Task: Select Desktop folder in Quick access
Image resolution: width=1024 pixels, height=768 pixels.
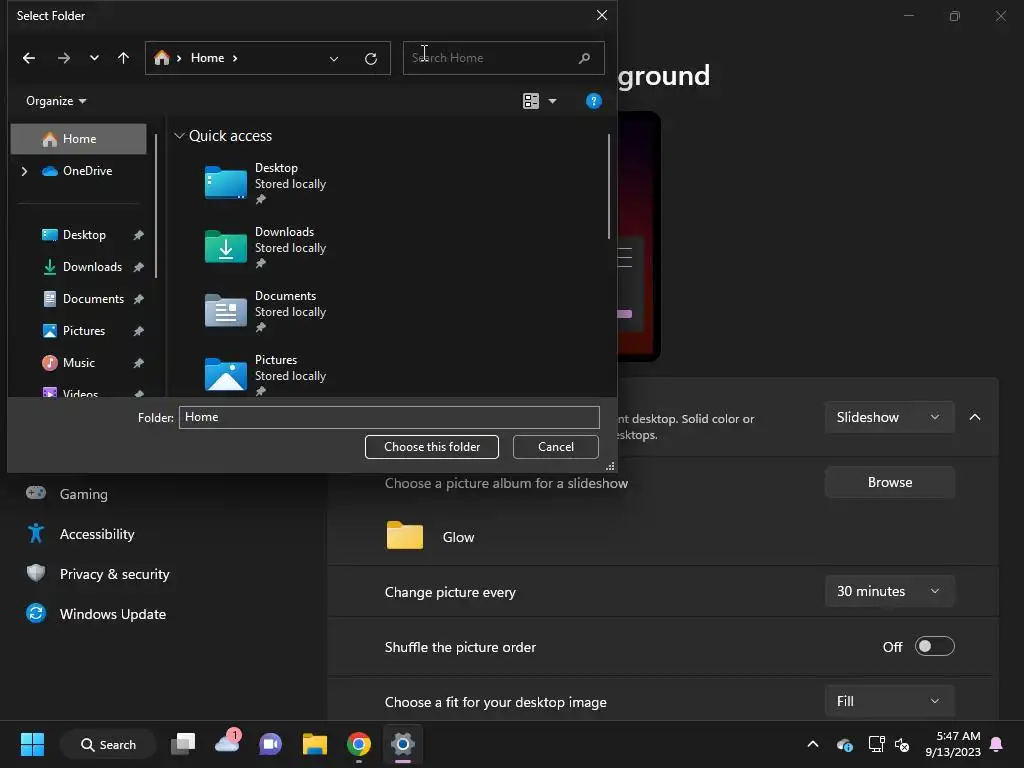Action: [265, 184]
